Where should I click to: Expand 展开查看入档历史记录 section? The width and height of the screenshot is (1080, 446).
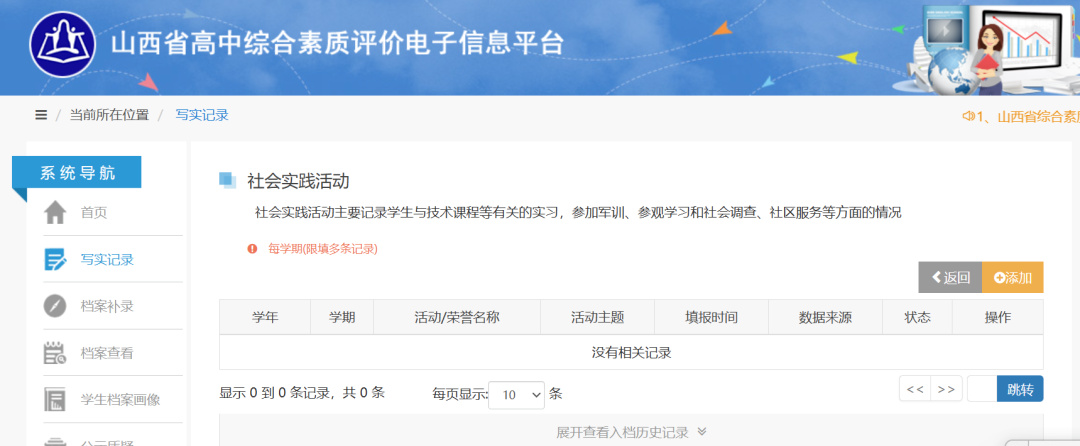click(x=631, y=432)
